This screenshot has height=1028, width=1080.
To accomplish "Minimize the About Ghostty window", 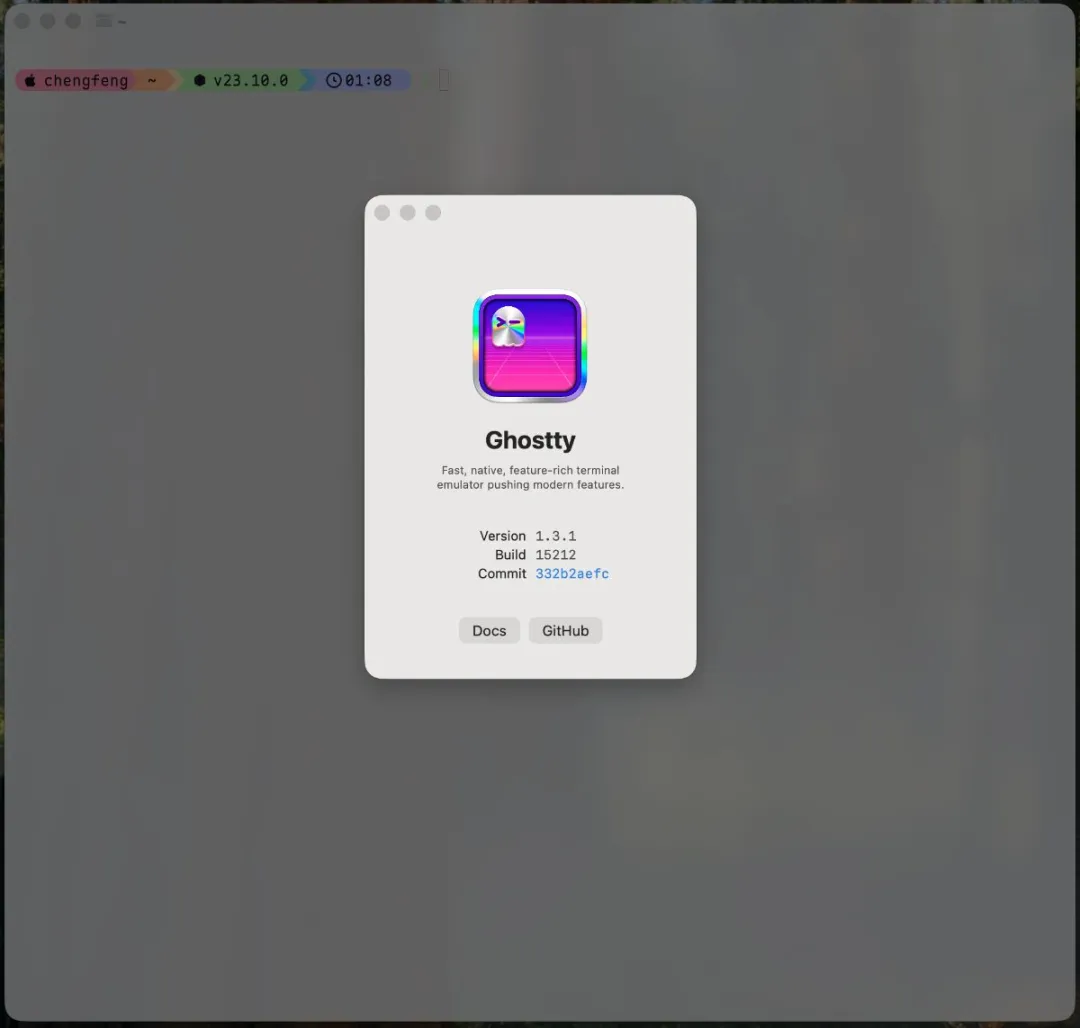I will tap(408, 213).
